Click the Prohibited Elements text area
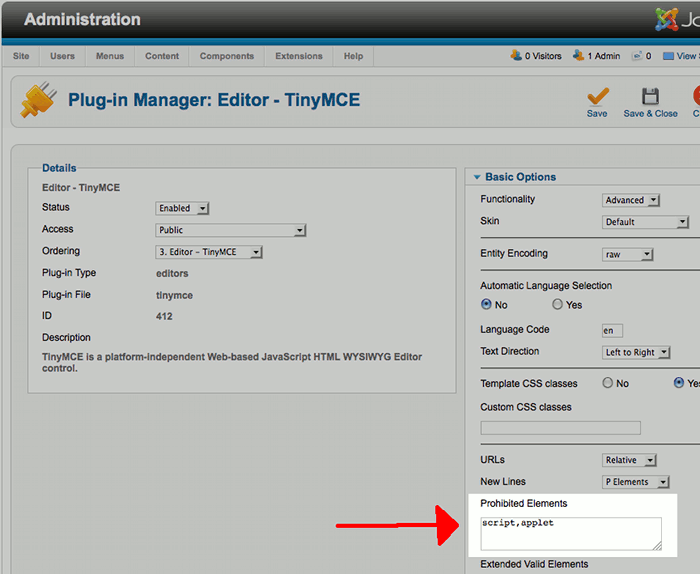 [570, 533]
